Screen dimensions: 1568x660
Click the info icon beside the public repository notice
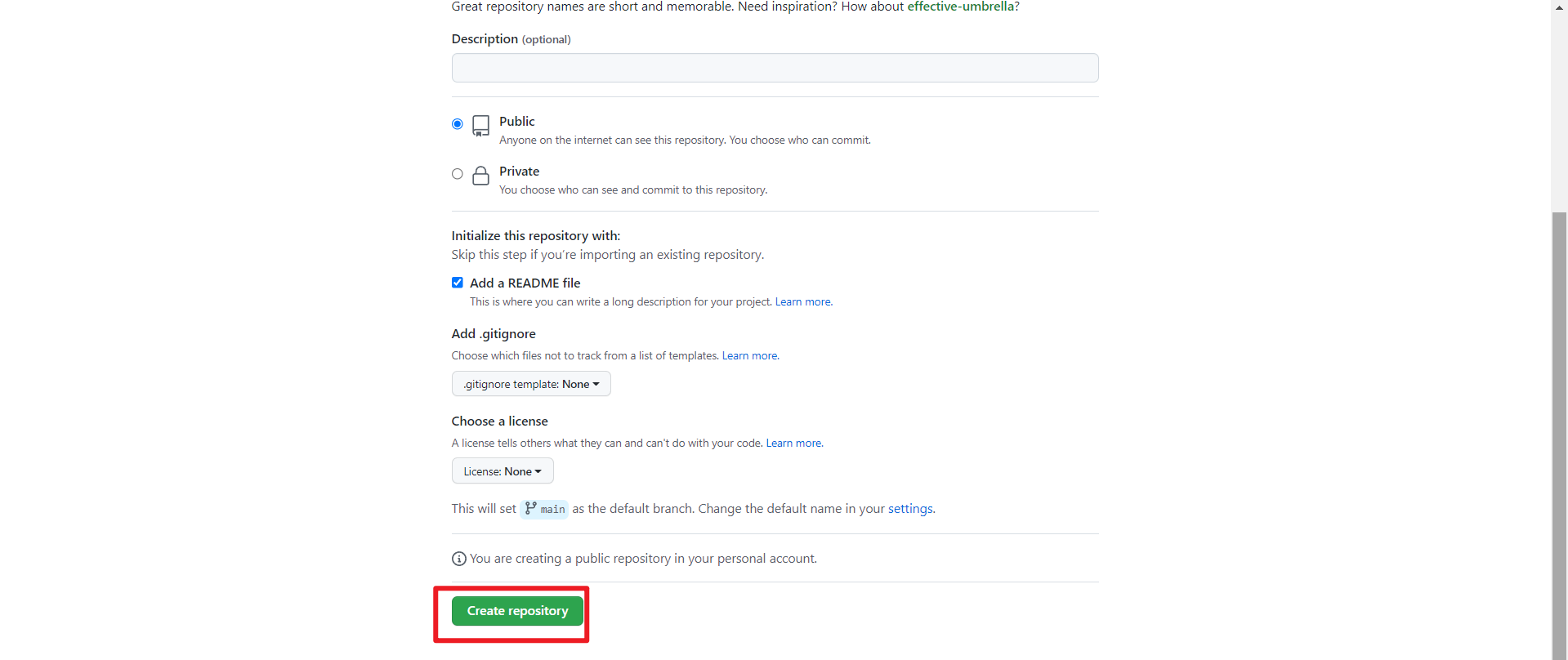point(459,559)
